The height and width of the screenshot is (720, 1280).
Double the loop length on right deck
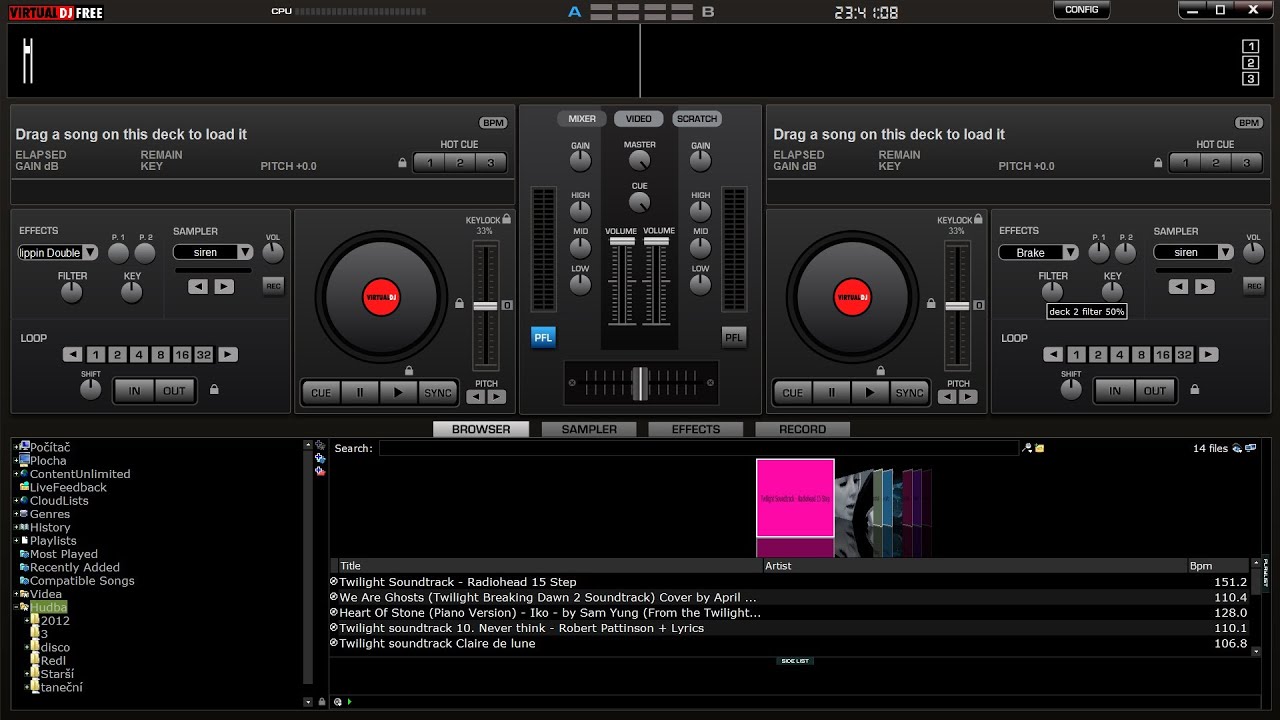tap(1209, 355)
